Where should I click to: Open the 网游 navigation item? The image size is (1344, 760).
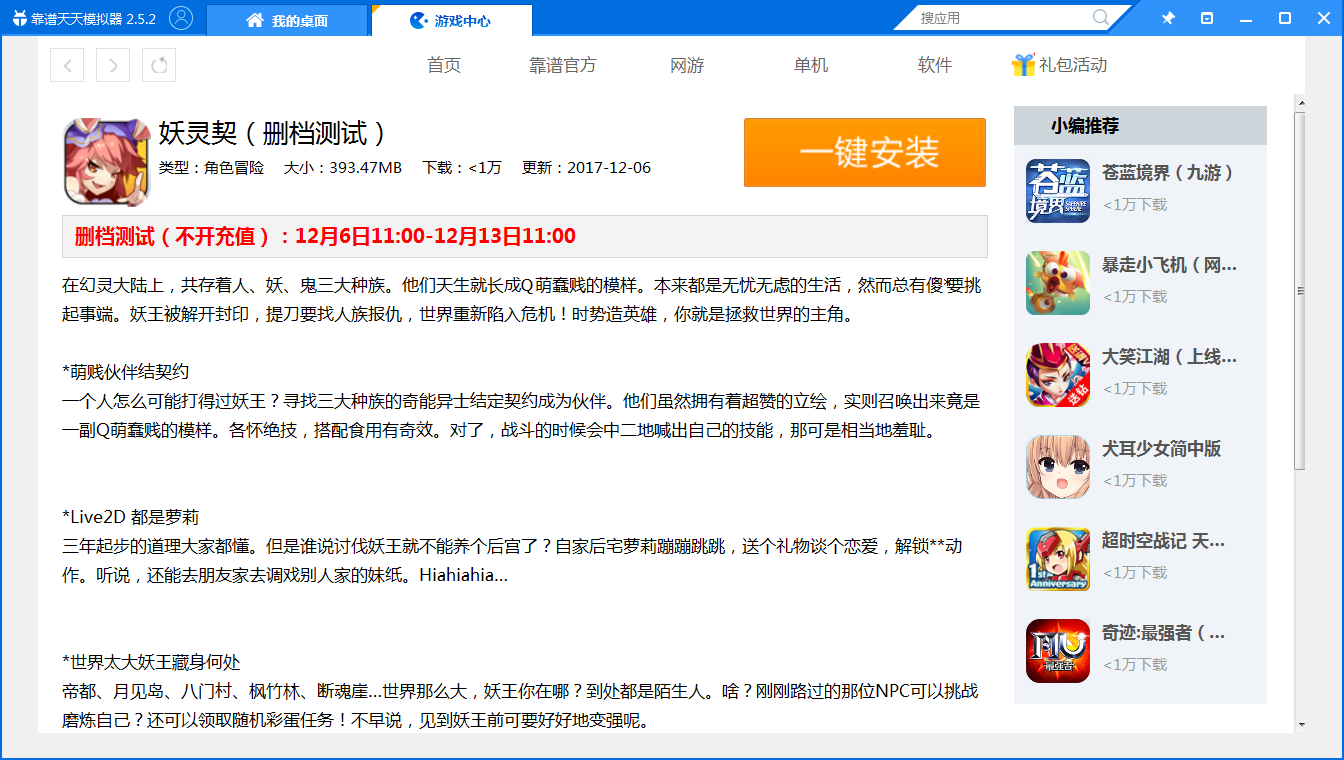tap(687, 65)
